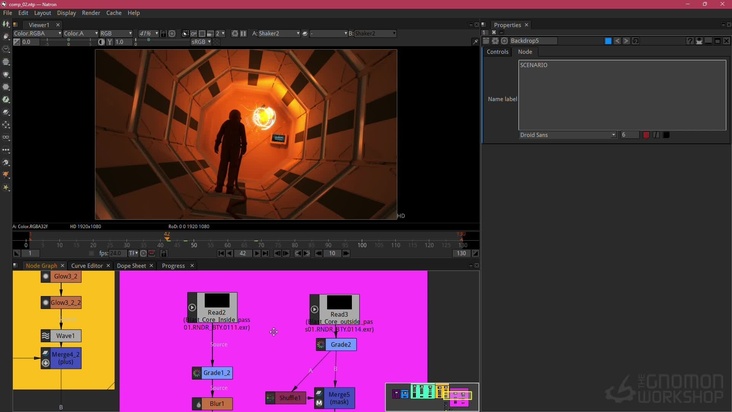Image resolution: width=732 pixels, height=412 pixels.
Task: Toggle viewer gain reset icon
Action: tap(16, 42)
